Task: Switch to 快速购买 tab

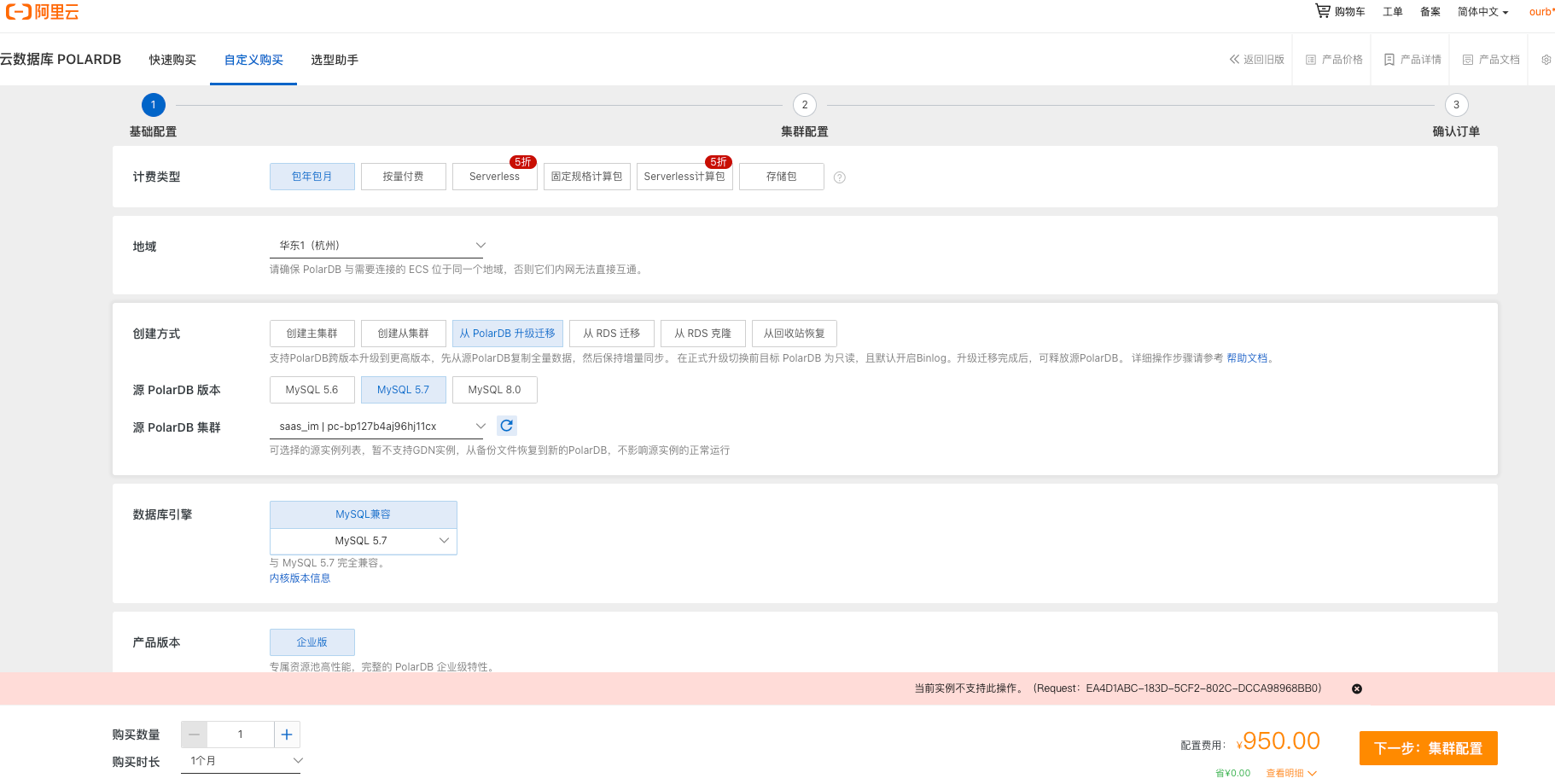Action: [172, 60]
